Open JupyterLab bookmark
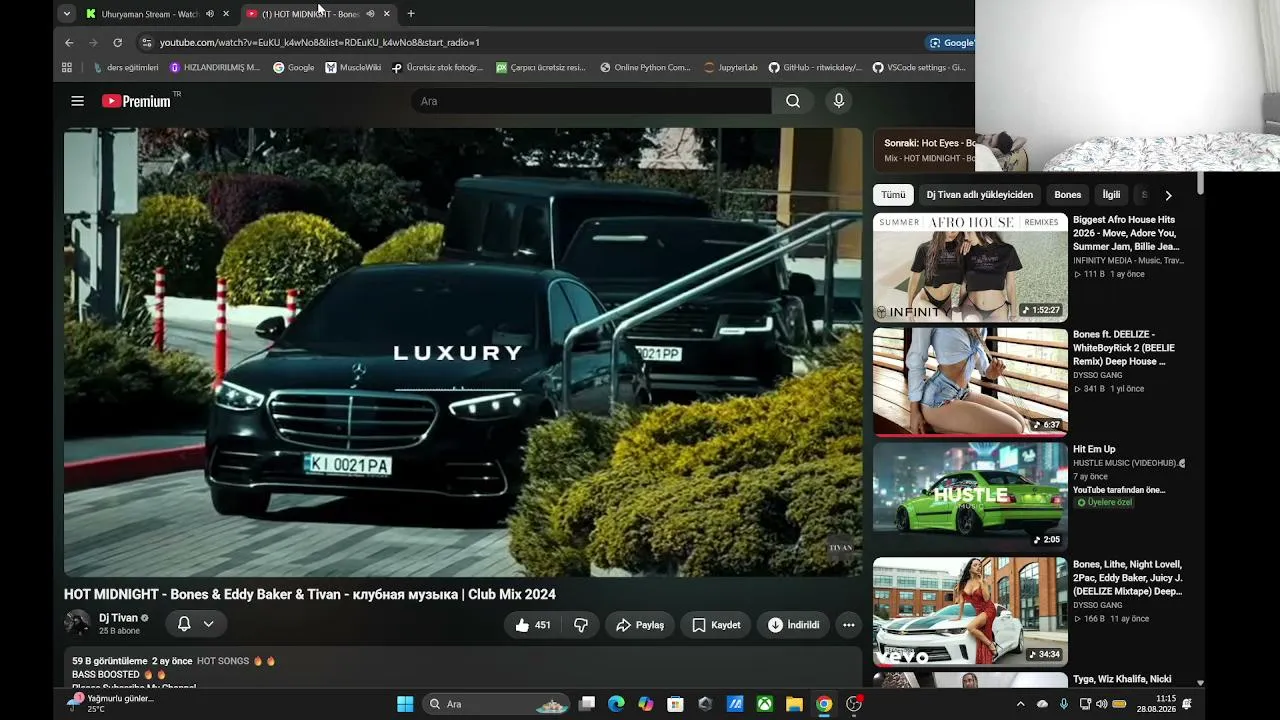This screenshot has width=1280, height=720. tap(731, 68)
